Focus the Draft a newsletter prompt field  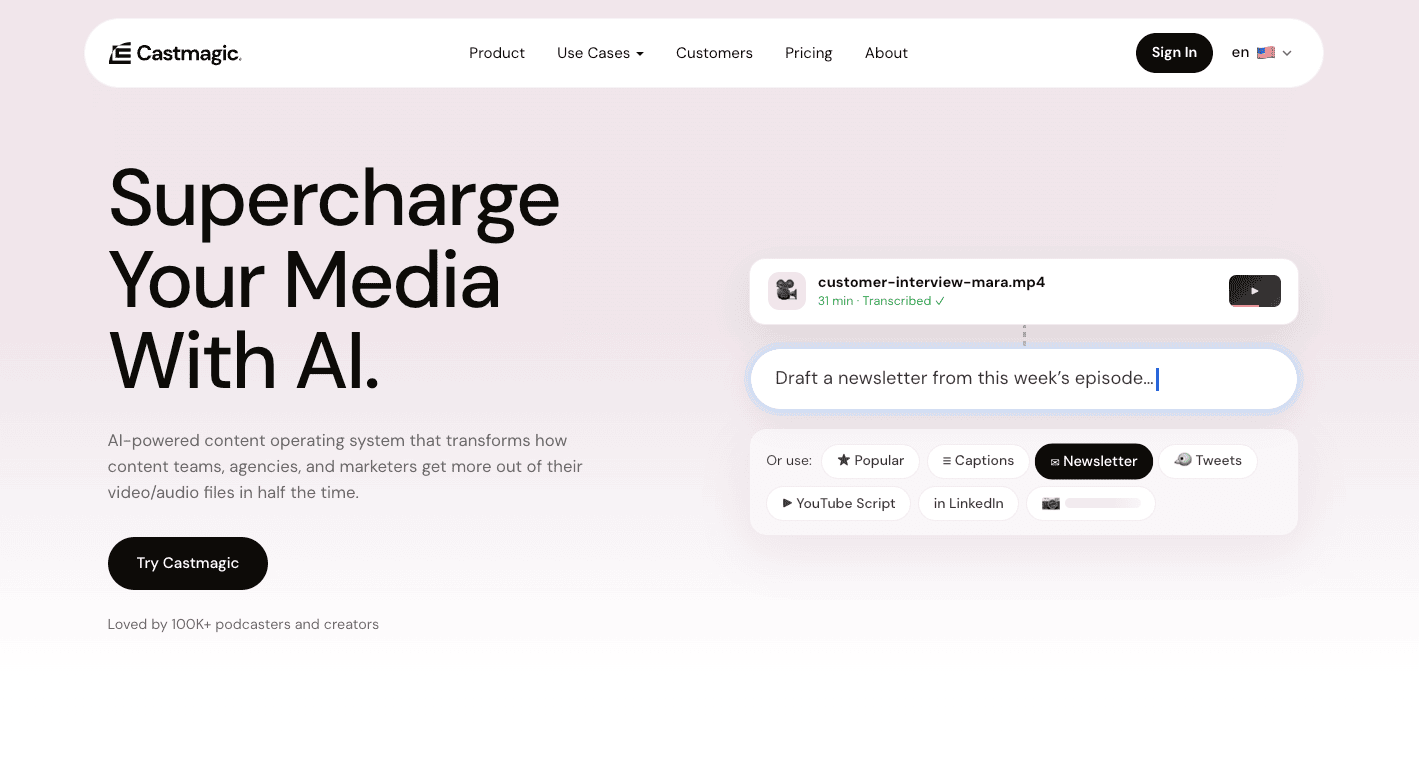click(1024, 379)
